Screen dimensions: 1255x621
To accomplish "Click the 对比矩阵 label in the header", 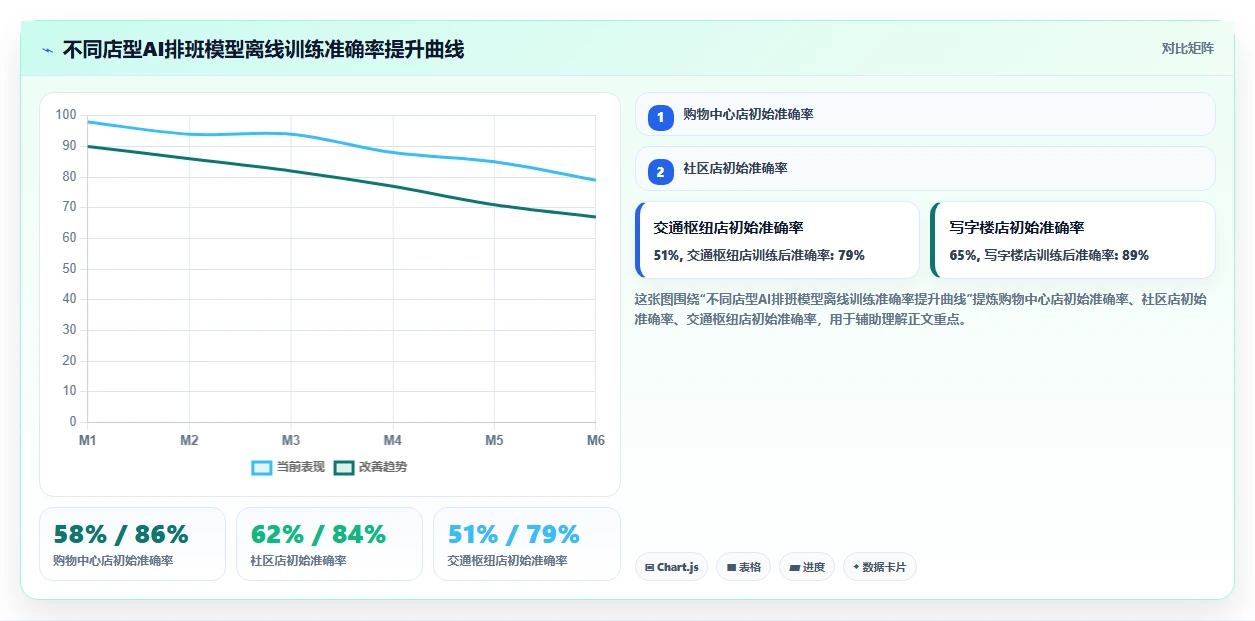I will coord(1188,48).
